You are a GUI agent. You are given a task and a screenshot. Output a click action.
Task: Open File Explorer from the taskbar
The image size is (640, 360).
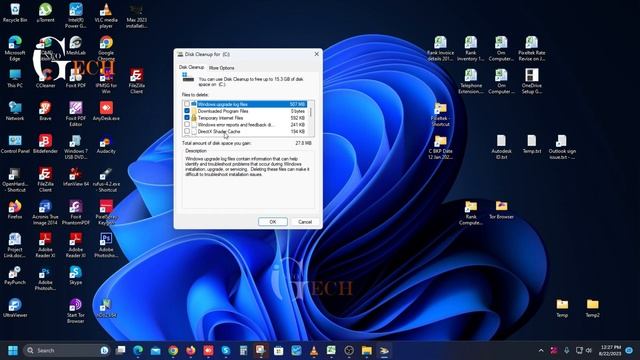[367, 350]
